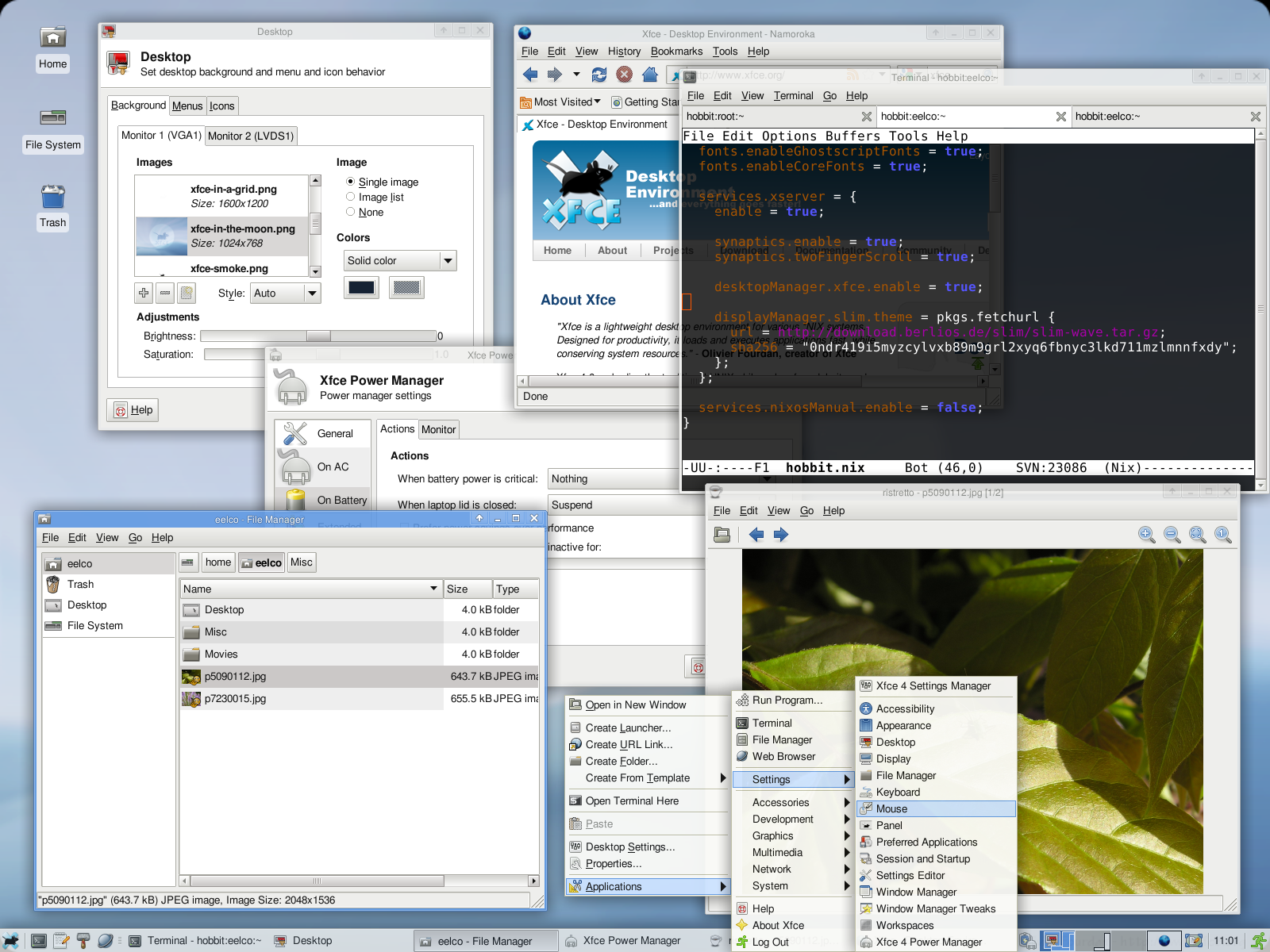
Task: Switch to the Monitor 2 (LVDS1) tab
Action: [x=251, y=136]
